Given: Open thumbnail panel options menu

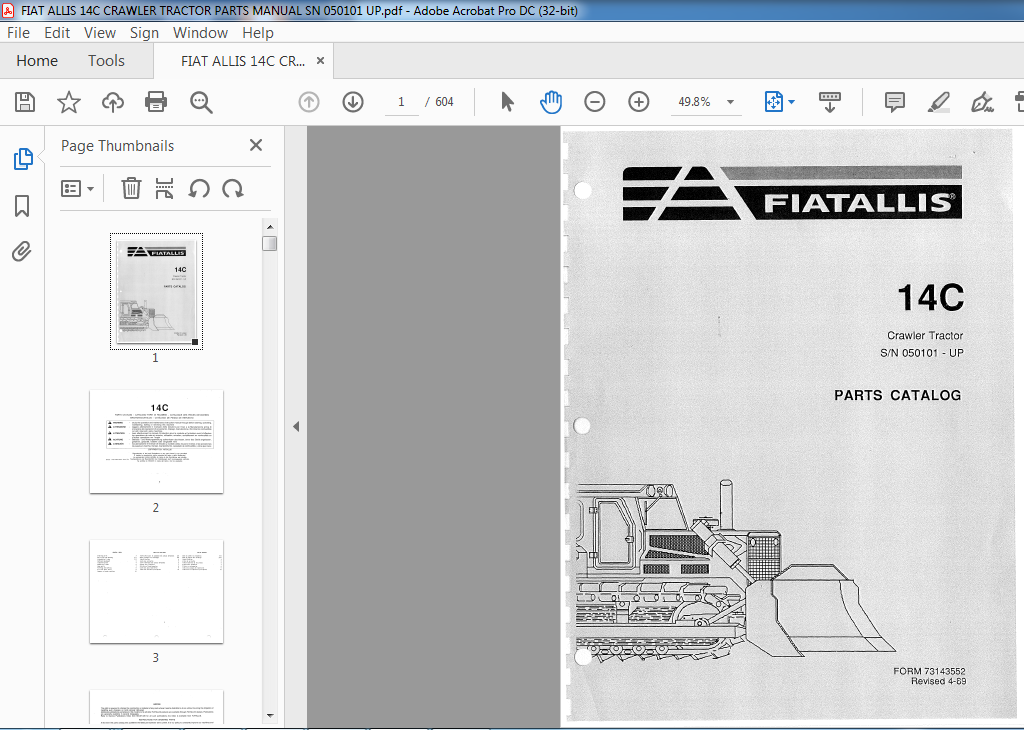Looking at the screenshot, I should point(77,189).
